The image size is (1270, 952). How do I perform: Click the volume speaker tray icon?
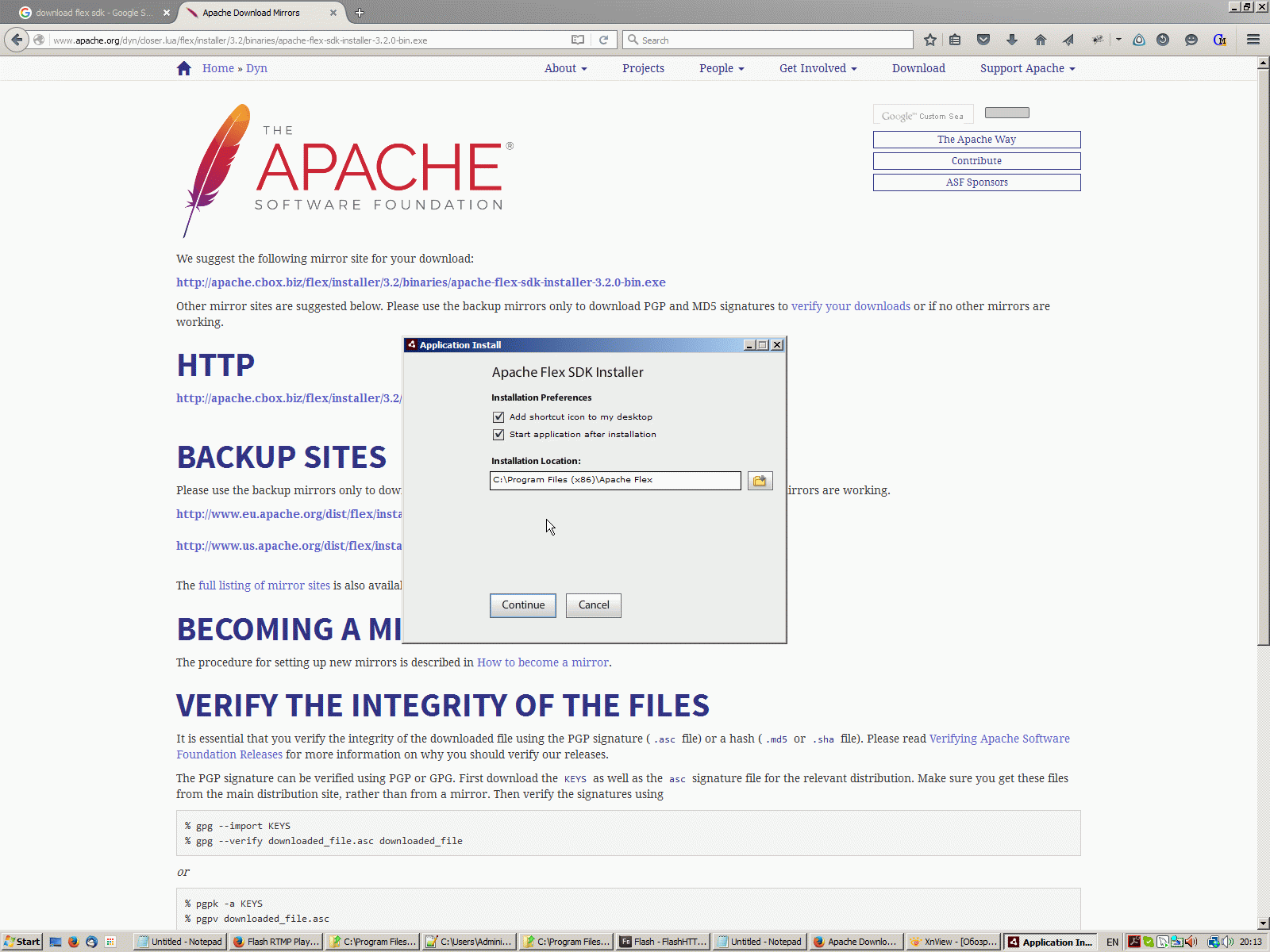click(1227, 942)
